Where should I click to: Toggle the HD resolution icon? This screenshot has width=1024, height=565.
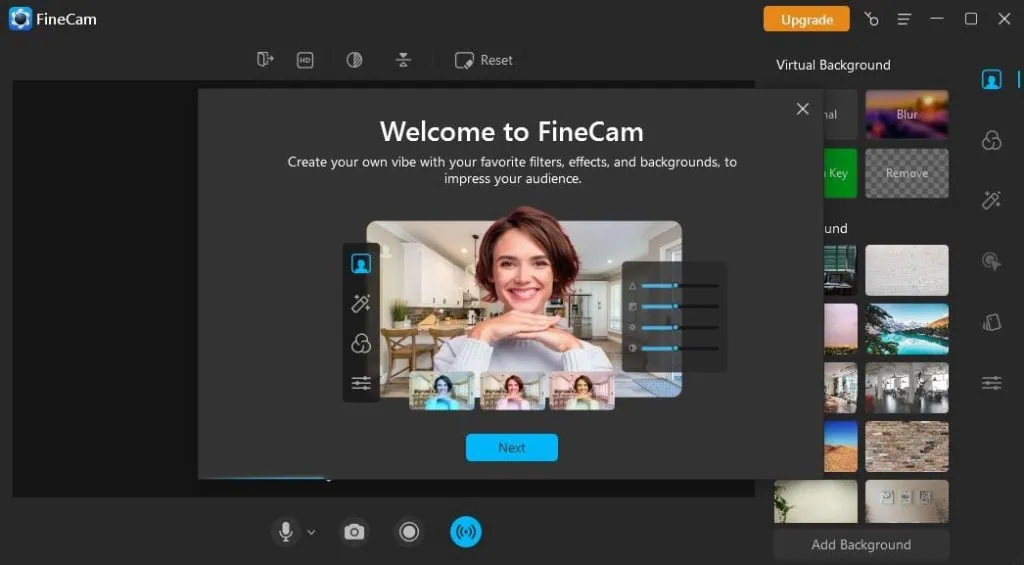[305, 60]
